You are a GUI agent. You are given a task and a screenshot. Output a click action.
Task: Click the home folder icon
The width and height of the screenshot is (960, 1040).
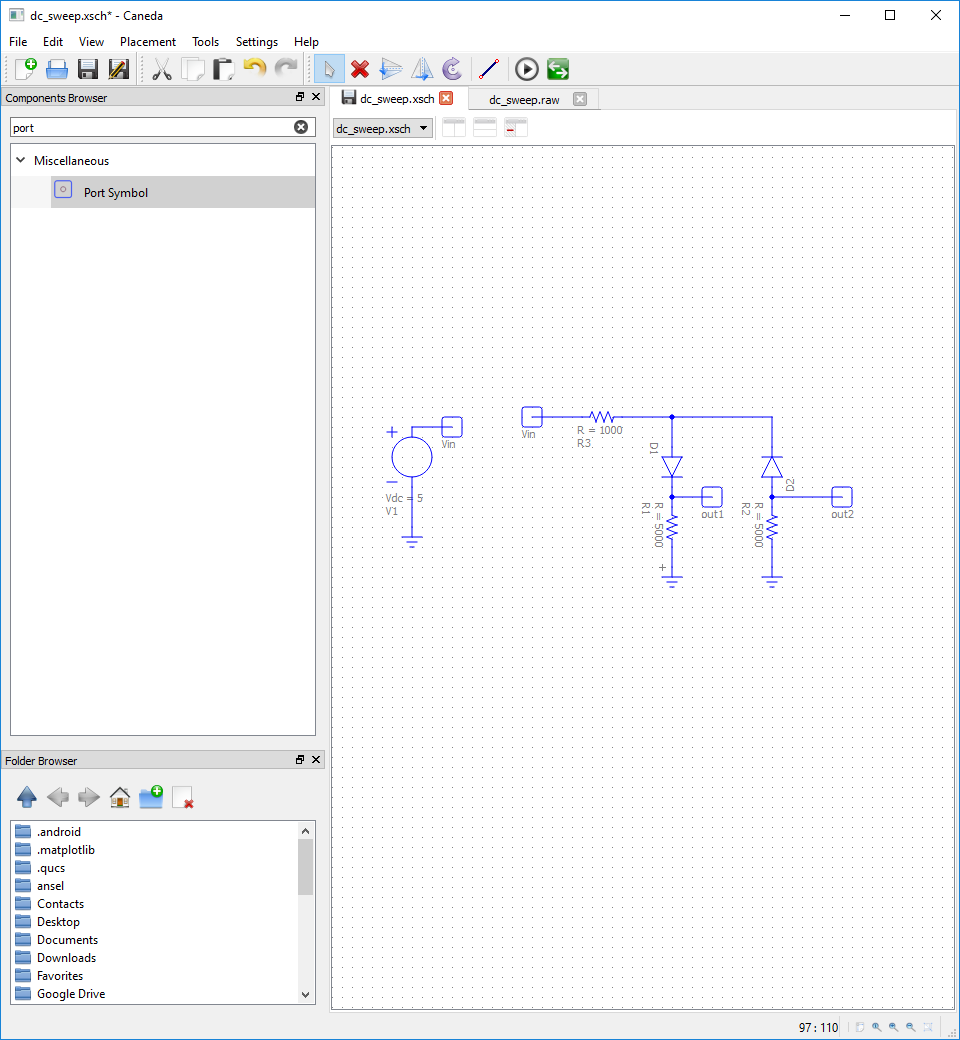pyautogui.click(x=120, y=797)
